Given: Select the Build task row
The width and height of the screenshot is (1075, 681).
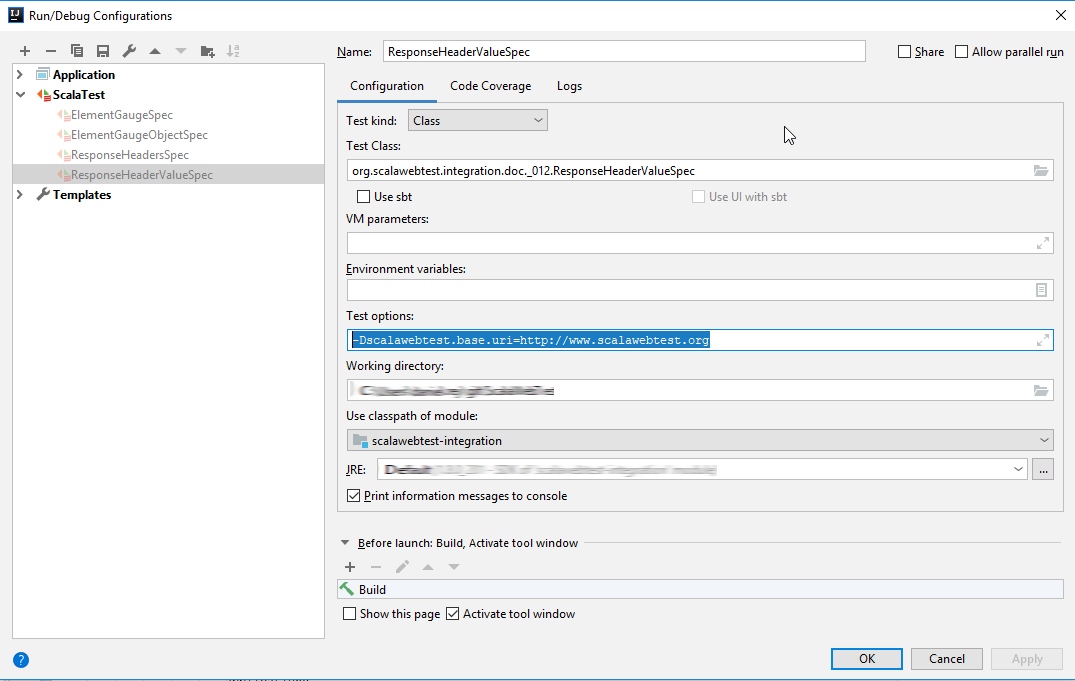Looking at the screenshot, I should [700, 590].
